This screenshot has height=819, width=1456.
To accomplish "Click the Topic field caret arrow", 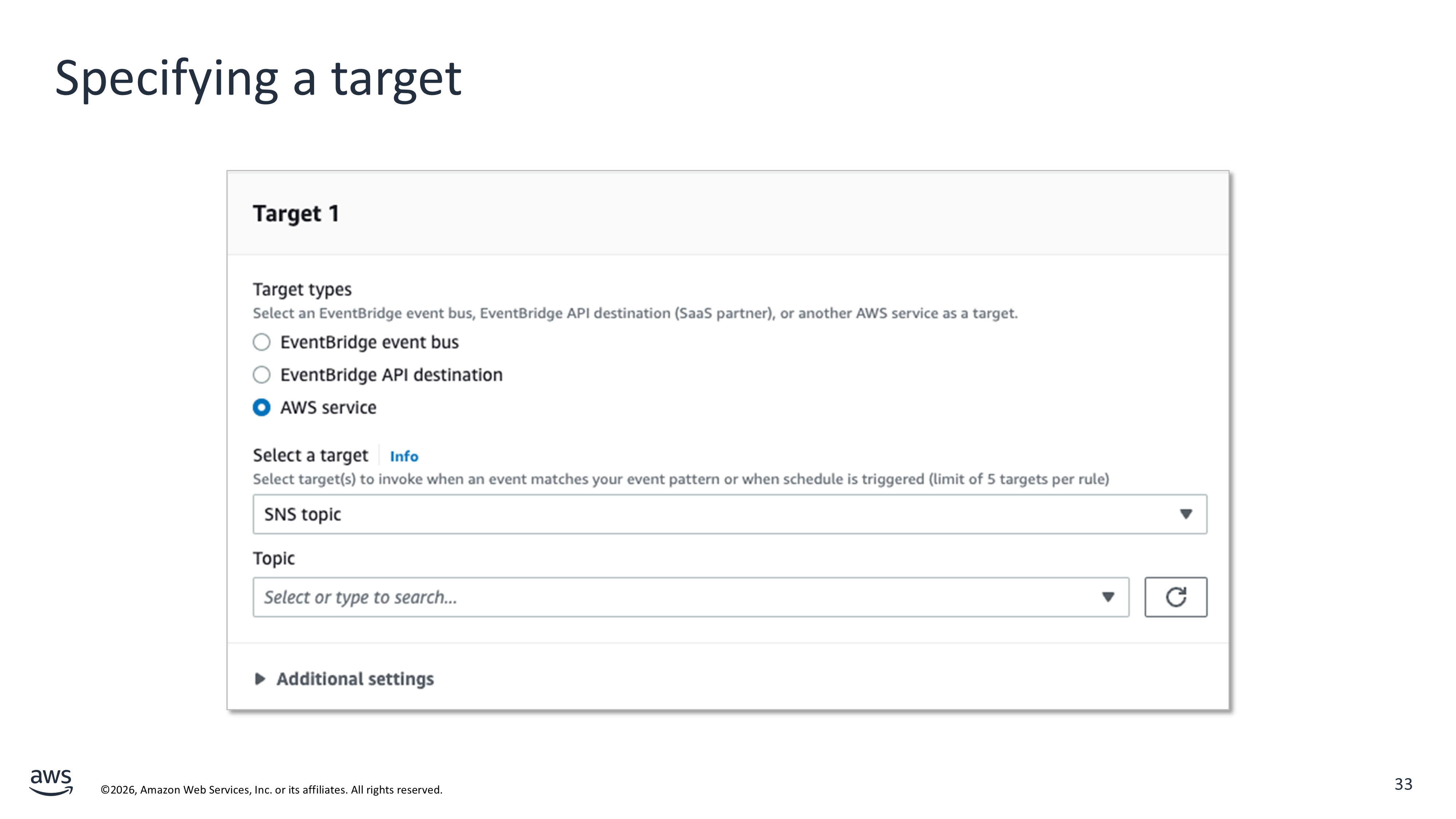I will (1108, 597).
